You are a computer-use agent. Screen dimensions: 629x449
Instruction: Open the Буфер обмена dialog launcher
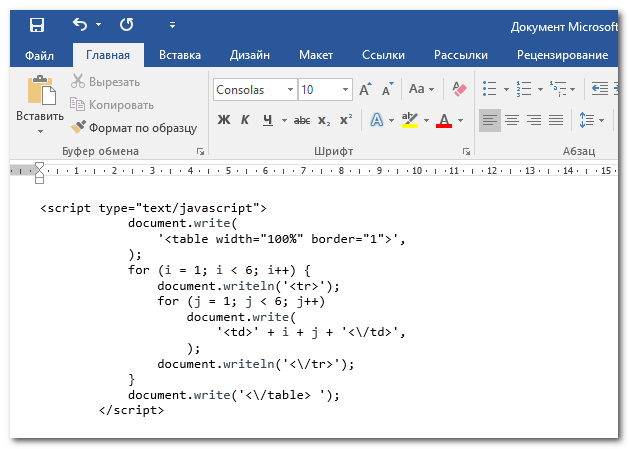[200, 151]
